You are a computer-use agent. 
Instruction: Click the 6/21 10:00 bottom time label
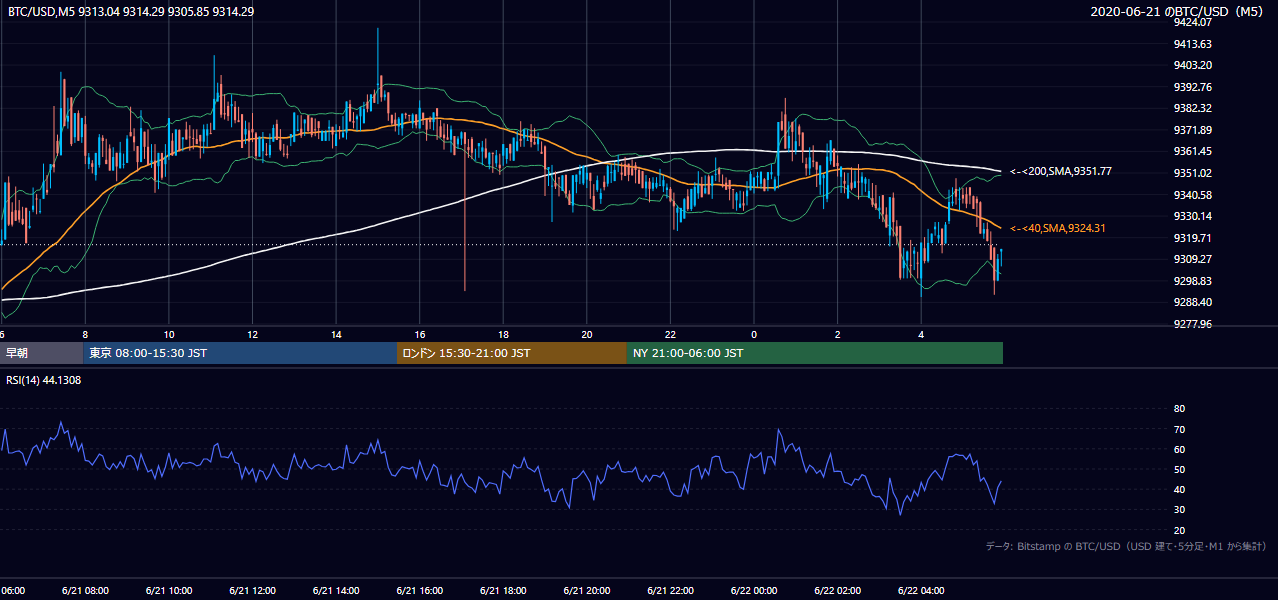coord(169,591)
